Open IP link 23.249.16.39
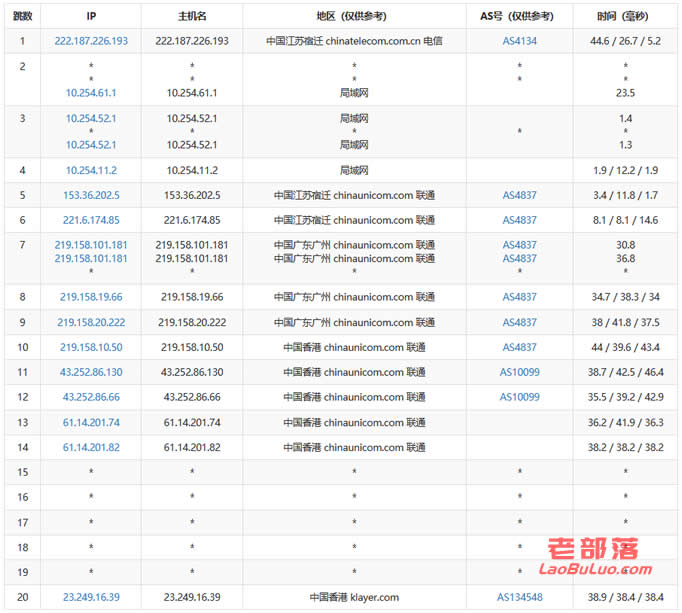This screenshot has height=613, width=682. pos(91,597)
